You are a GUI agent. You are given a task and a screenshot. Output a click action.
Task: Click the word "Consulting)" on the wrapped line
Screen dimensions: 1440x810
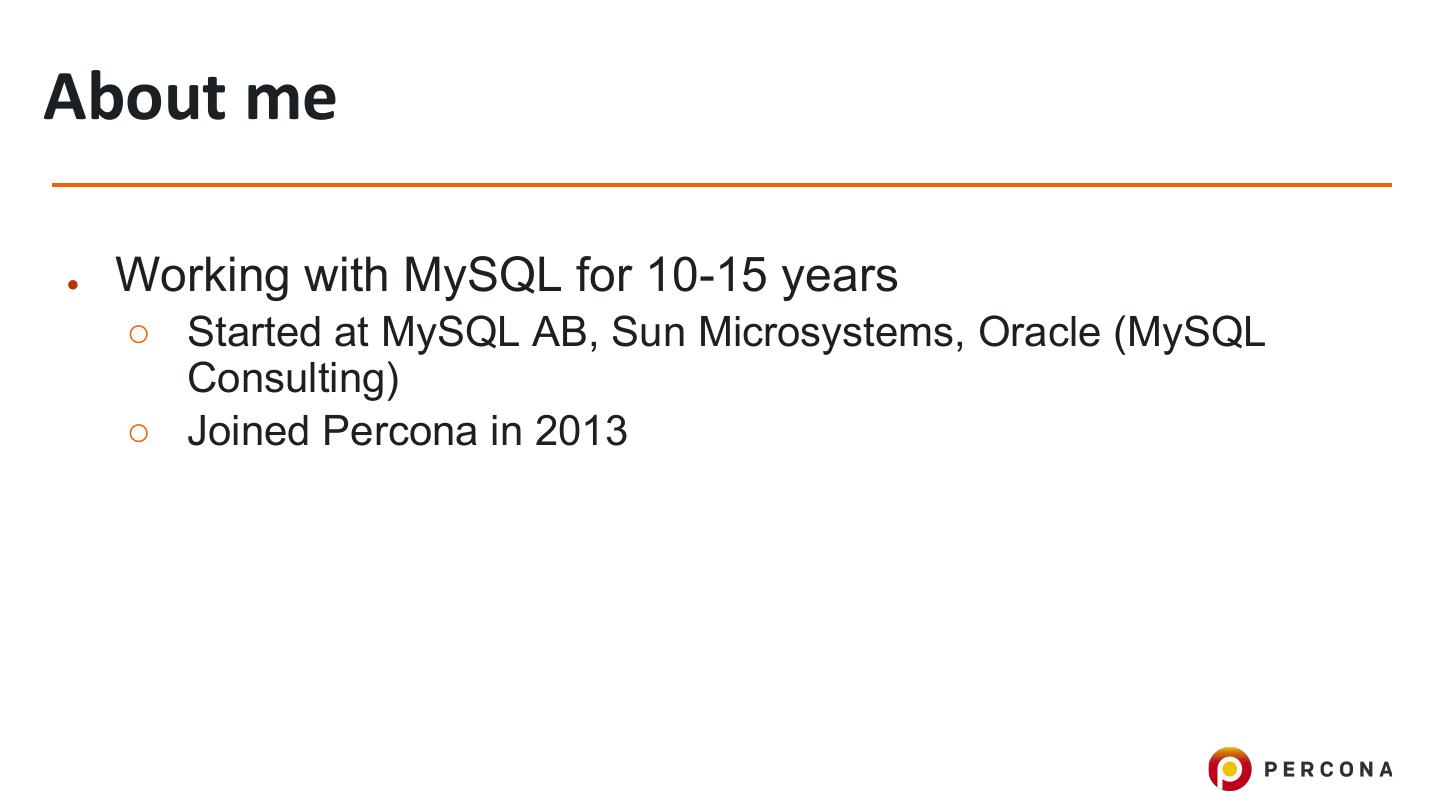point(293,378)
